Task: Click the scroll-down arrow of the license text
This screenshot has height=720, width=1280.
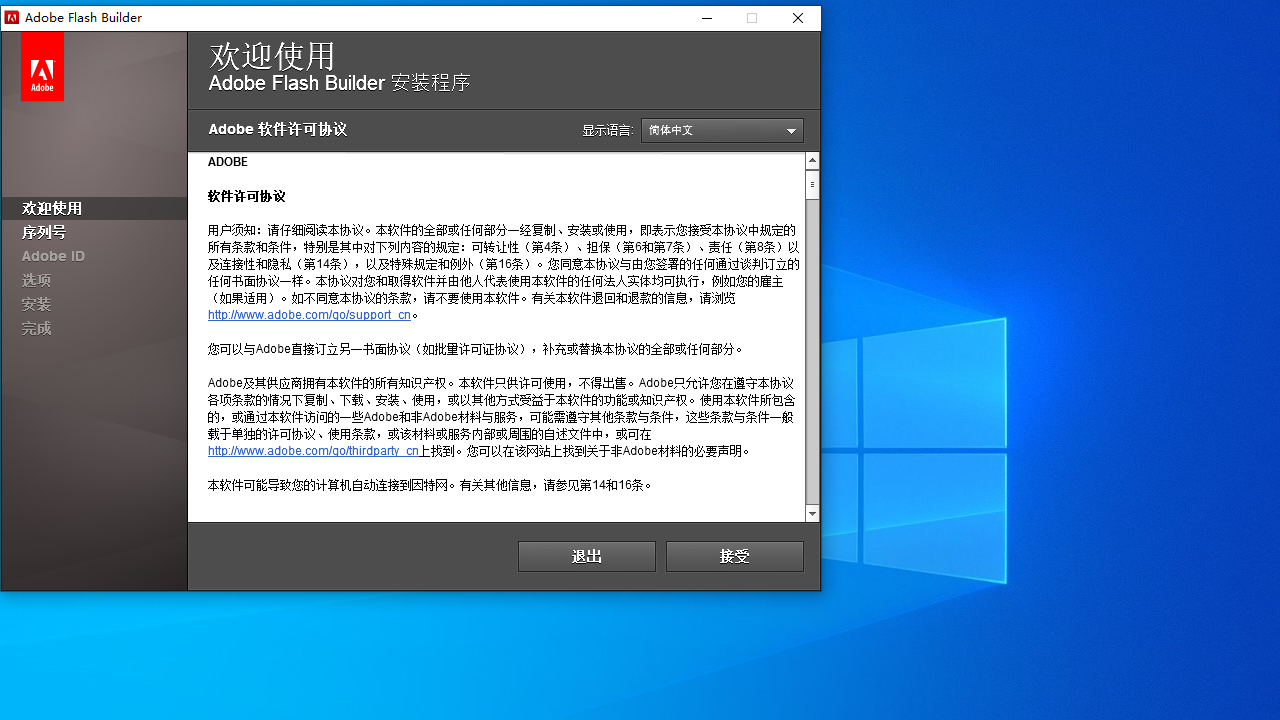Action: coord(812,513)
